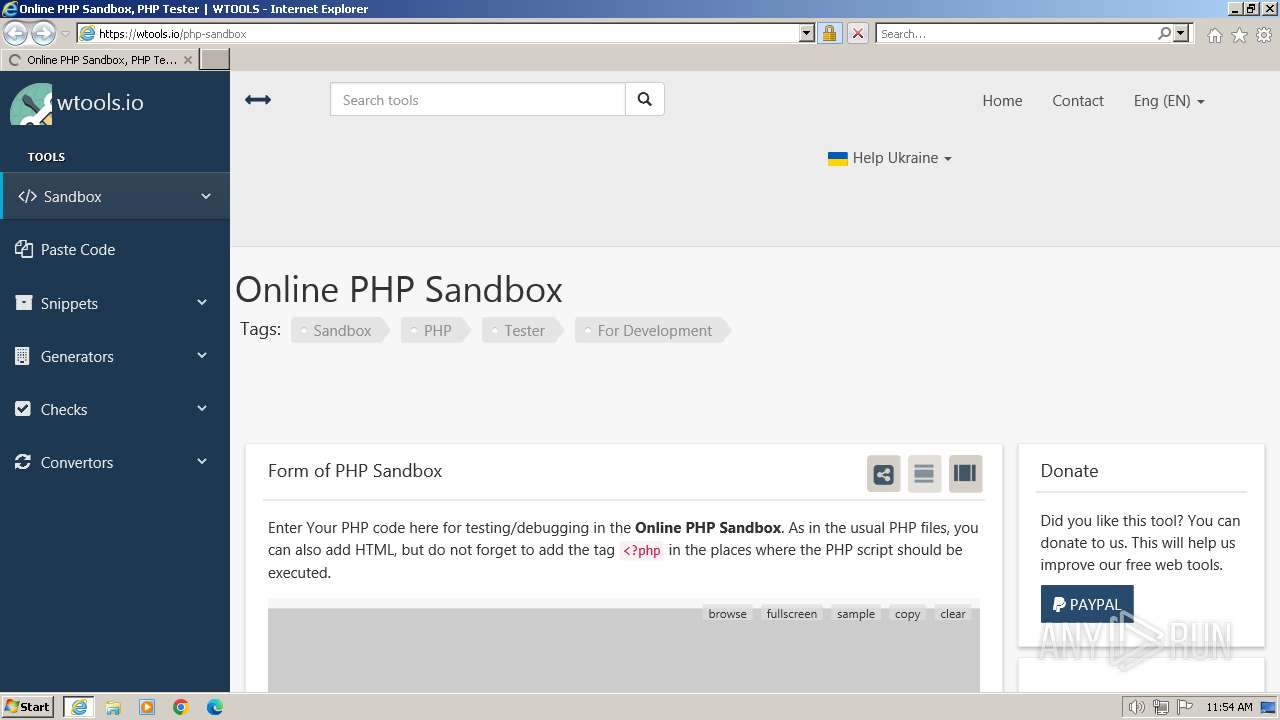Open IE search provider dropdown arrow
The height and width of the screenshot is (720, 1280).
[1181, 33]
